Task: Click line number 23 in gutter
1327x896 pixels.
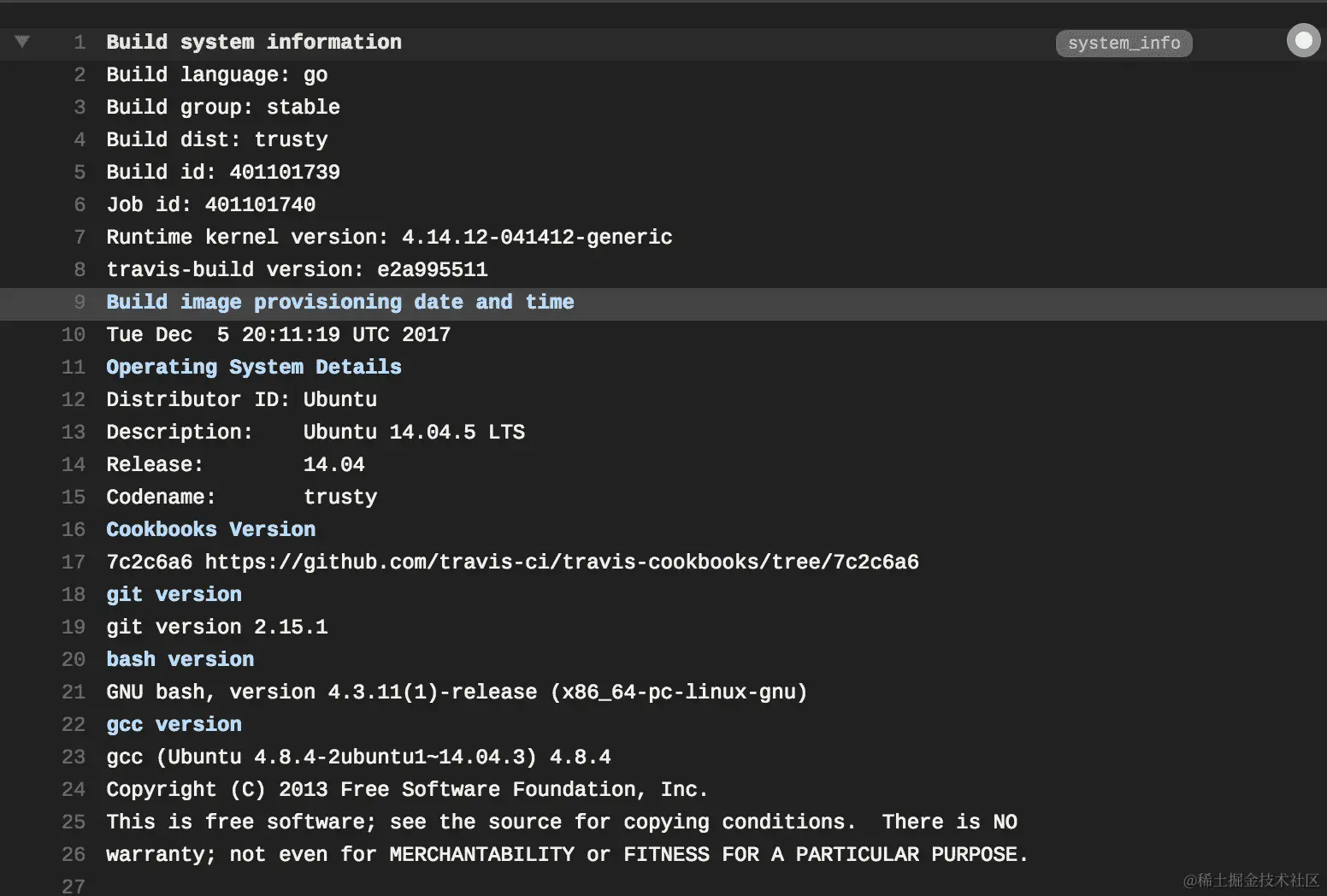Action: pyautogui.click(x=74, y=757)
